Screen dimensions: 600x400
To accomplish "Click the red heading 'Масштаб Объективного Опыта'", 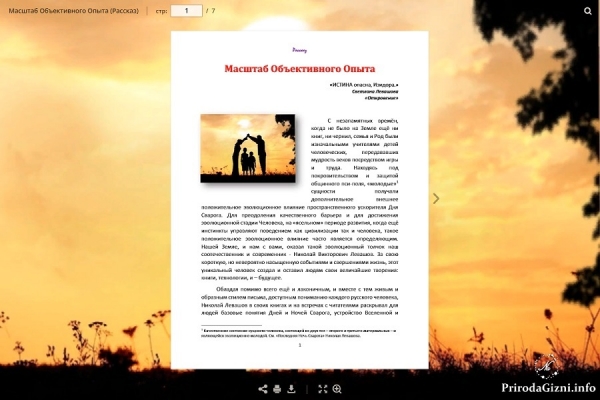I will tap(300, 69).
